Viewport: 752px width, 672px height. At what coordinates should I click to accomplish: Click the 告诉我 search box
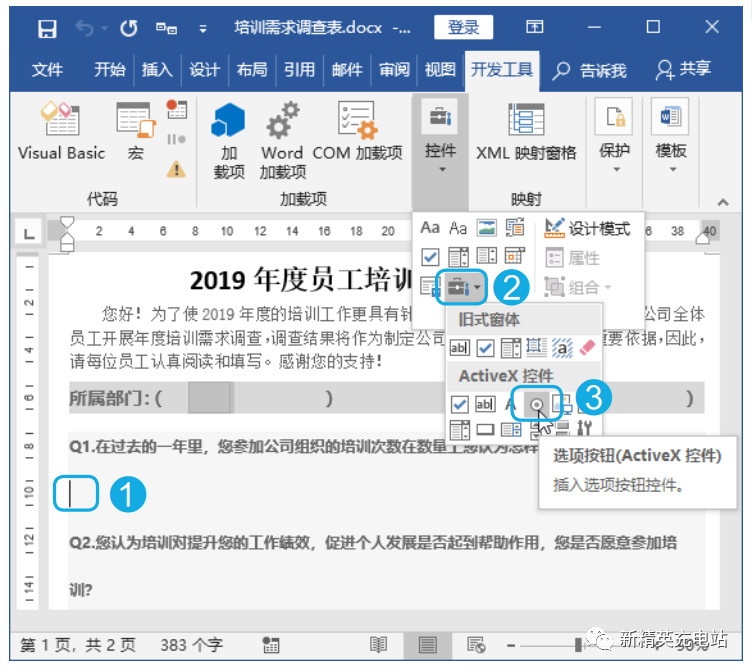click(589, 71)
